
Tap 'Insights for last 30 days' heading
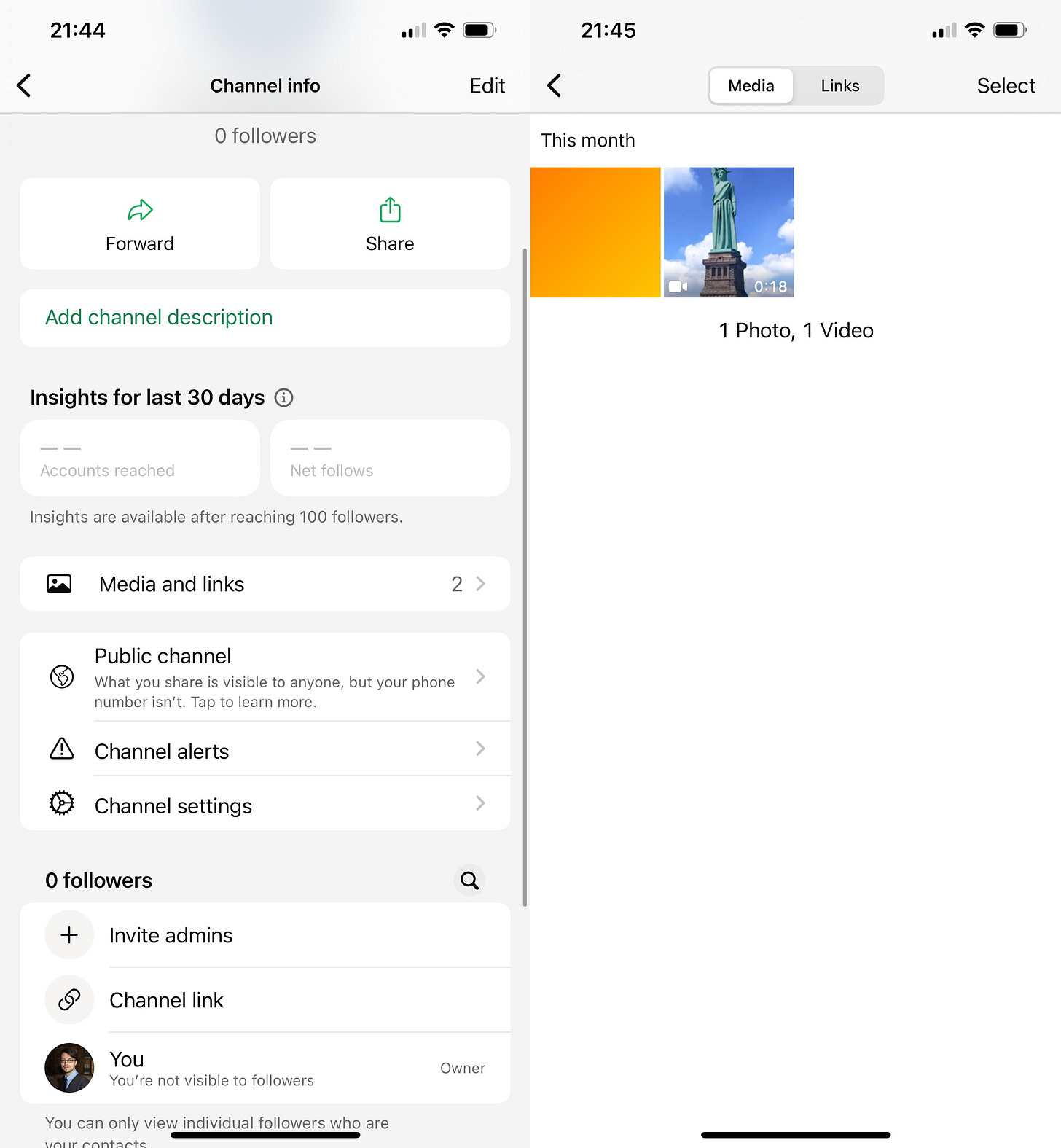pos(147,397)
